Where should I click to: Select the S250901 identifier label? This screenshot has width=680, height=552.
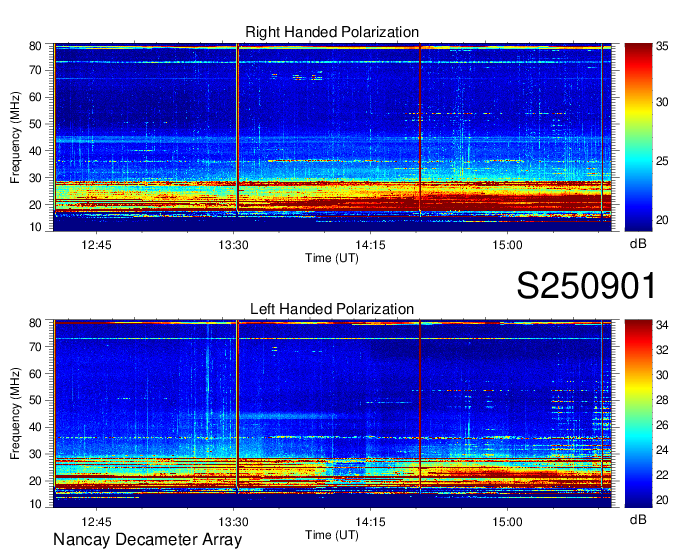pyautogui.click(x=586, y=286)
